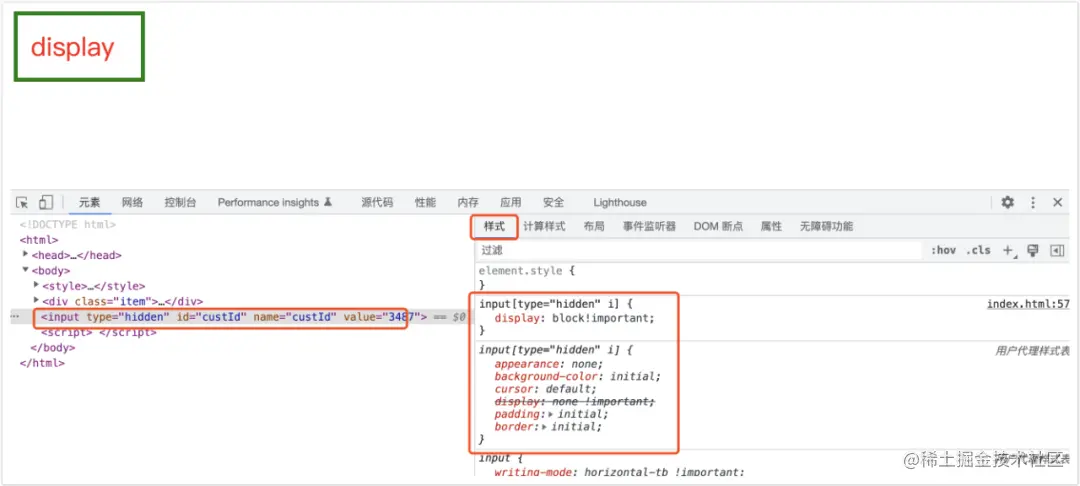Click the three dots beside selected node

[14, 317]
